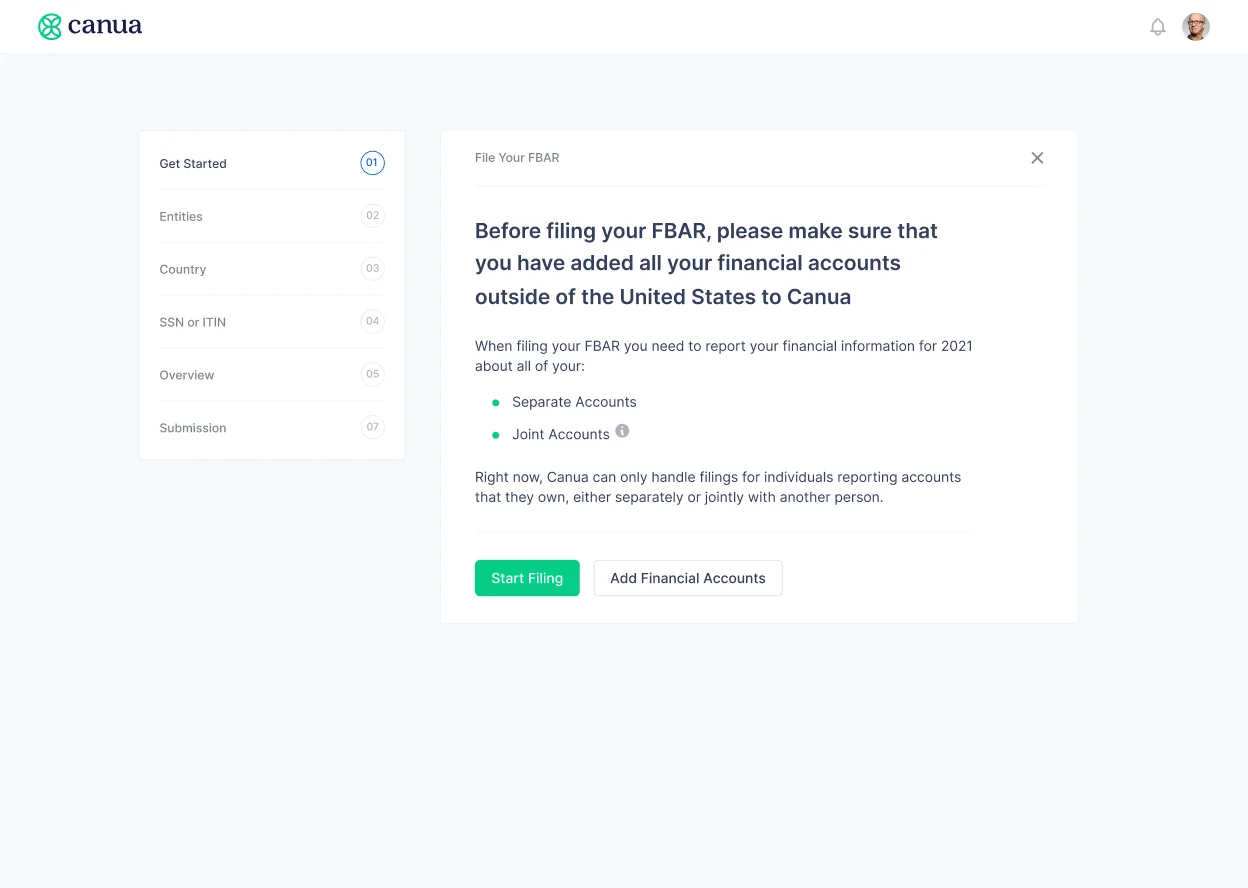This screenshot has height=888, width=1248.
Task: Click the 'Before filing your FBAR' heading
Action: [x=706, y=264]
